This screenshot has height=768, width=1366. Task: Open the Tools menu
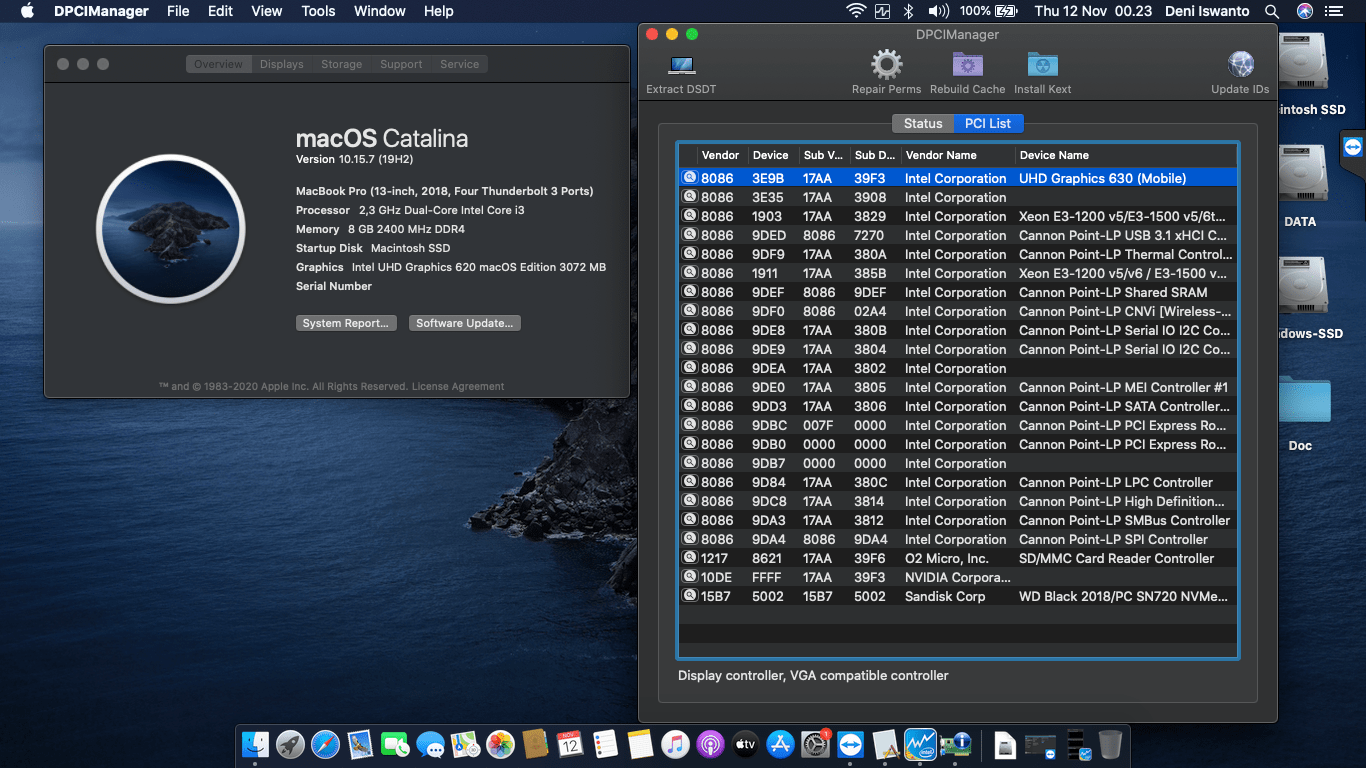pos(318,11)
